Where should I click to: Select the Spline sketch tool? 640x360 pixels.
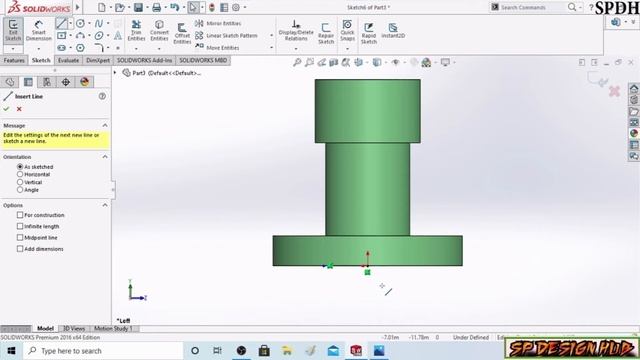click(99, 23)
